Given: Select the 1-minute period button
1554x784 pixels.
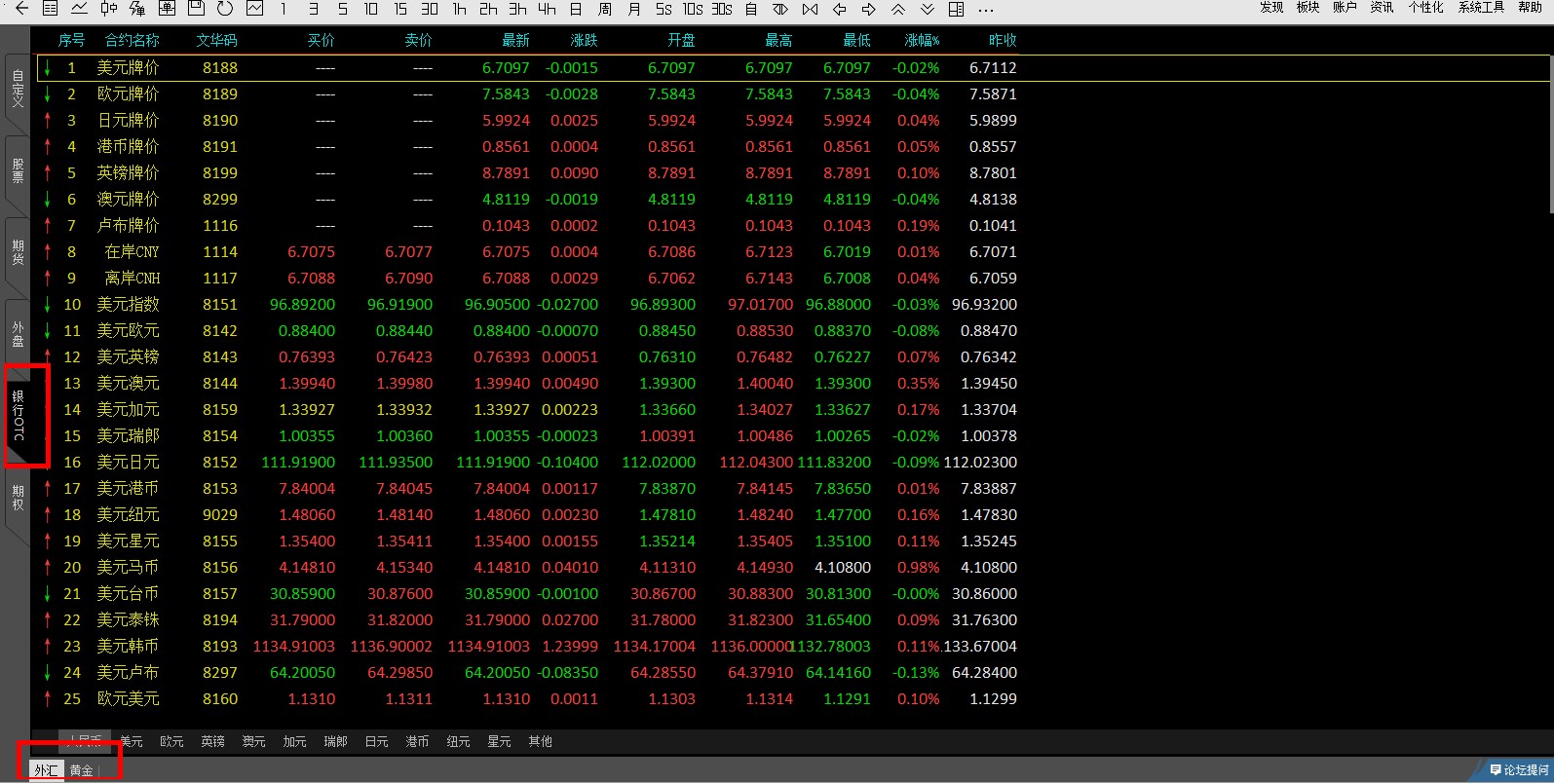Looking at the screenshot, I should (x=284, y=9).
